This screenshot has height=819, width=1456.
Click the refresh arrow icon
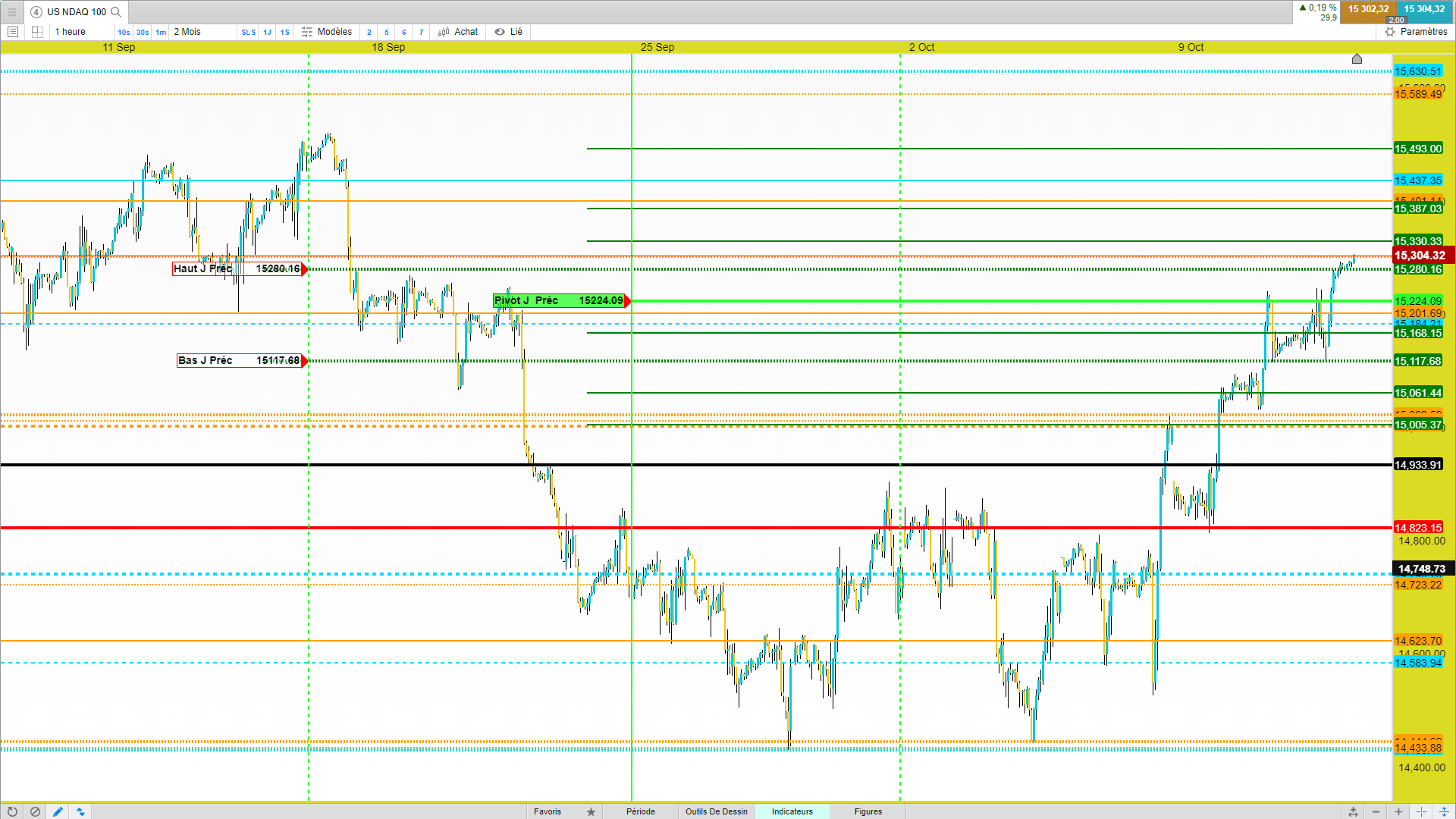[x=12, y=811]
